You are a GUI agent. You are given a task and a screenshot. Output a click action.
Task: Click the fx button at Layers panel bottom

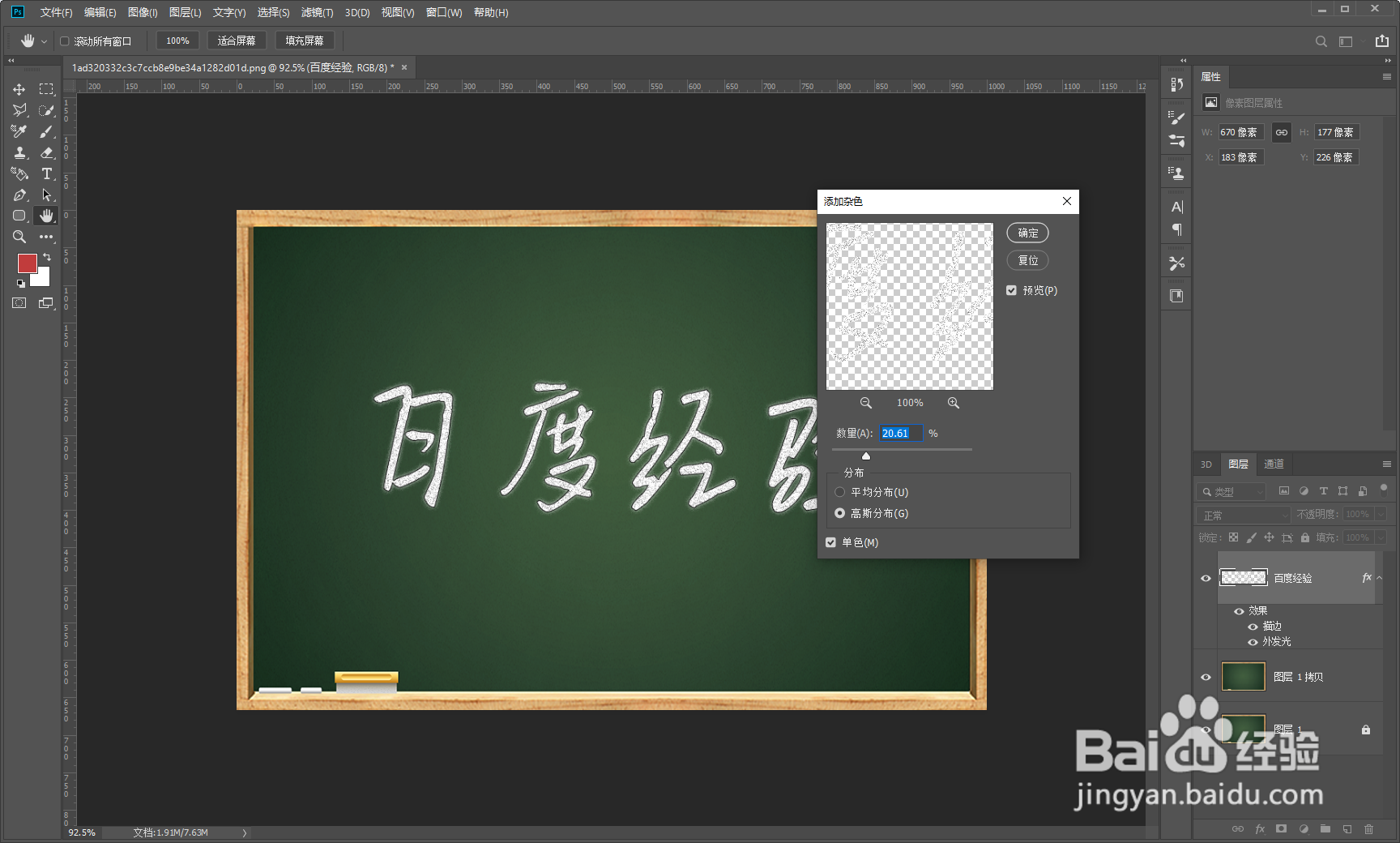pyautogui.click(x=1259, y=828)
